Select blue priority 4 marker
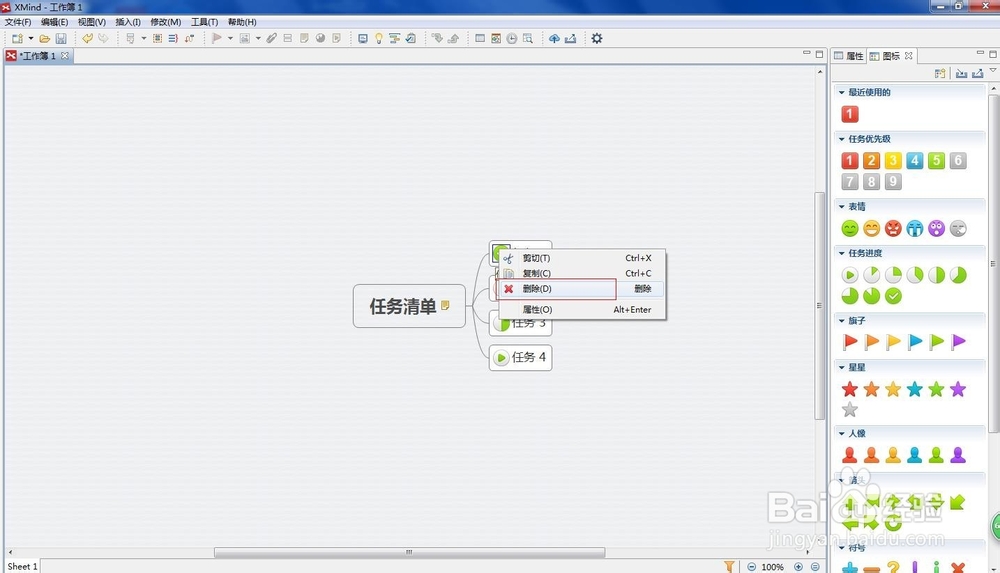The width and height of the screenshot is (1000, 573). point(915,160)
